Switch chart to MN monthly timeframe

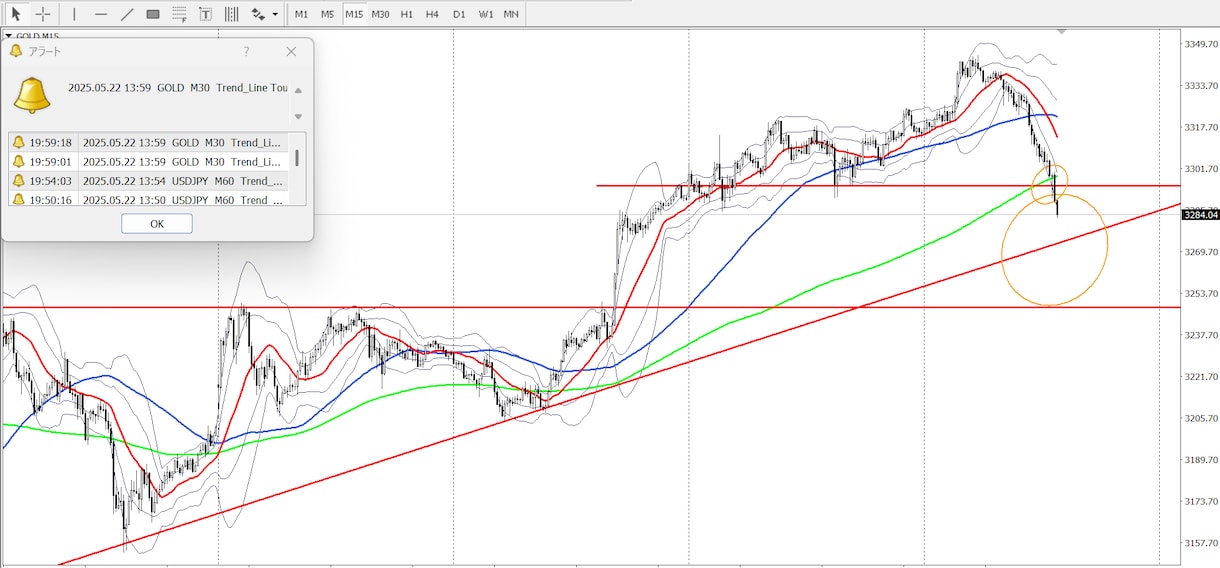coord(511,14)
